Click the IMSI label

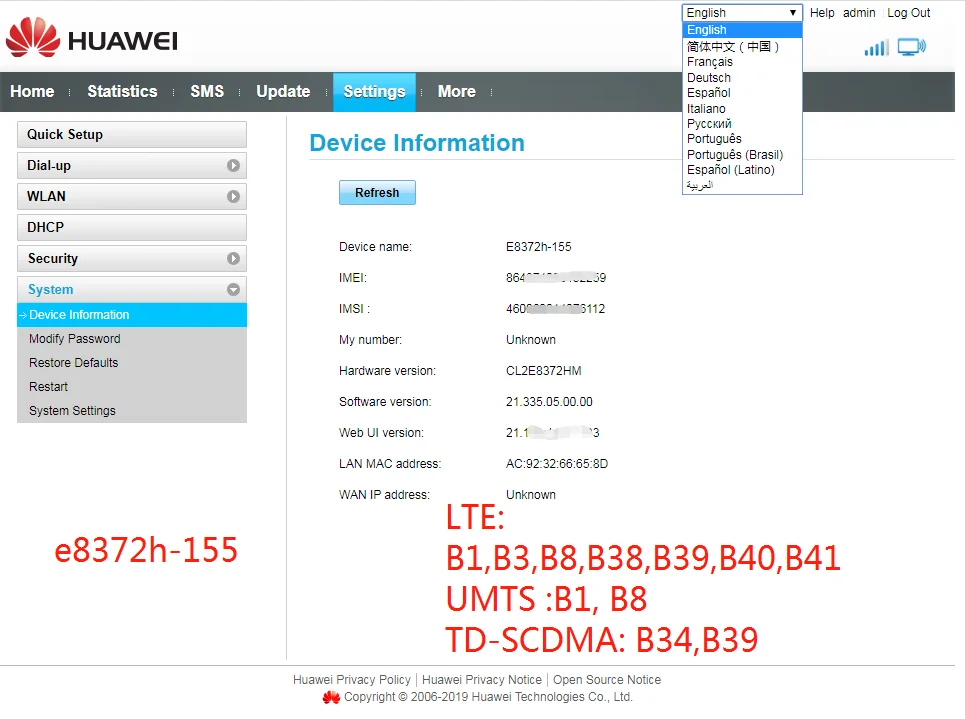[354, 309]
